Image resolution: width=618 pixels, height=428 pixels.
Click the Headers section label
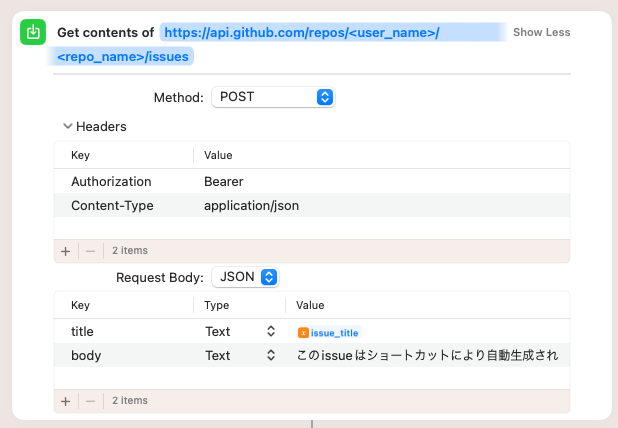(x=101, y=127)
